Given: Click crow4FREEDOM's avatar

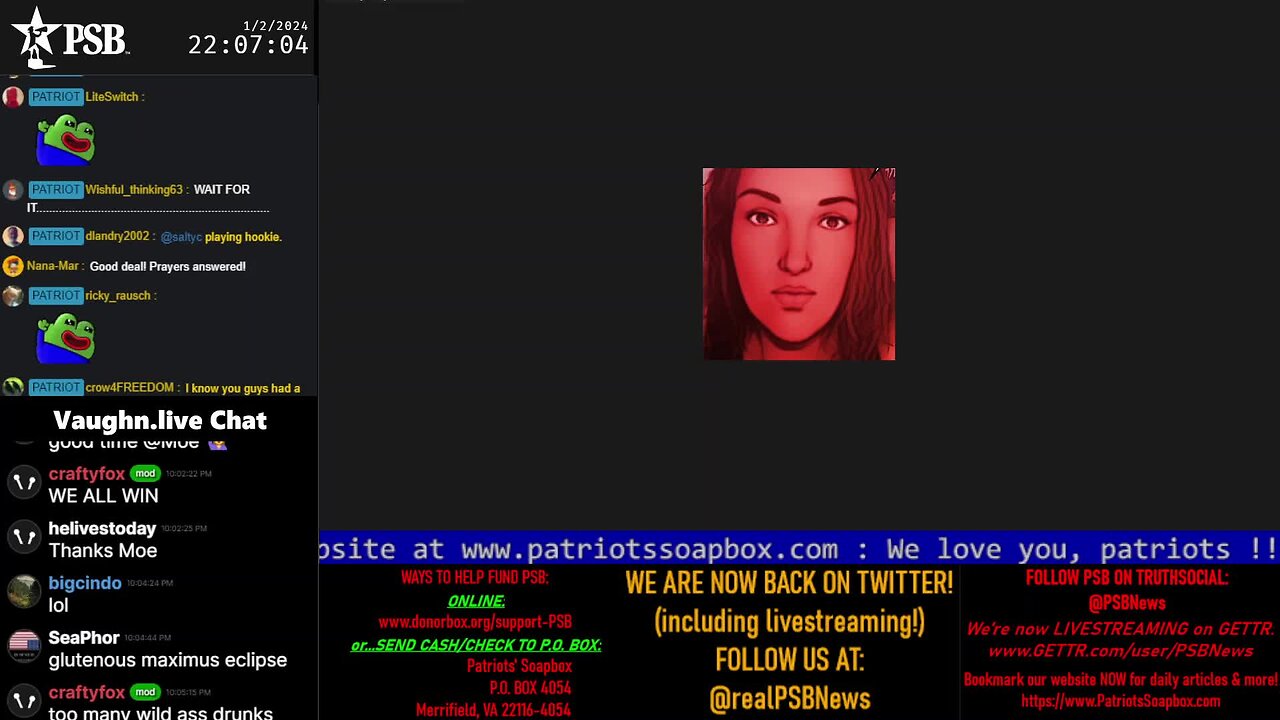Looking at the screenshot, I should pos(13,388).
